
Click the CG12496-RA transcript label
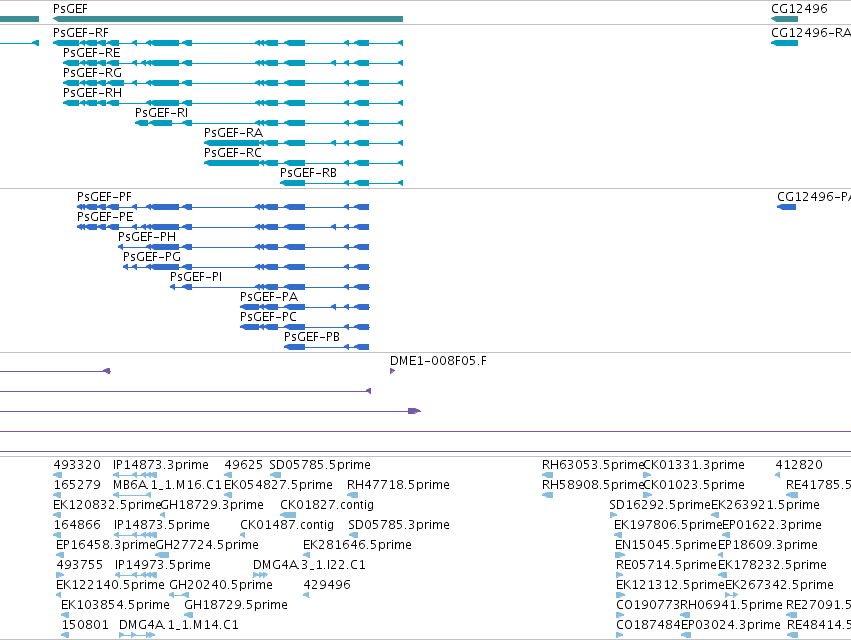811,33
